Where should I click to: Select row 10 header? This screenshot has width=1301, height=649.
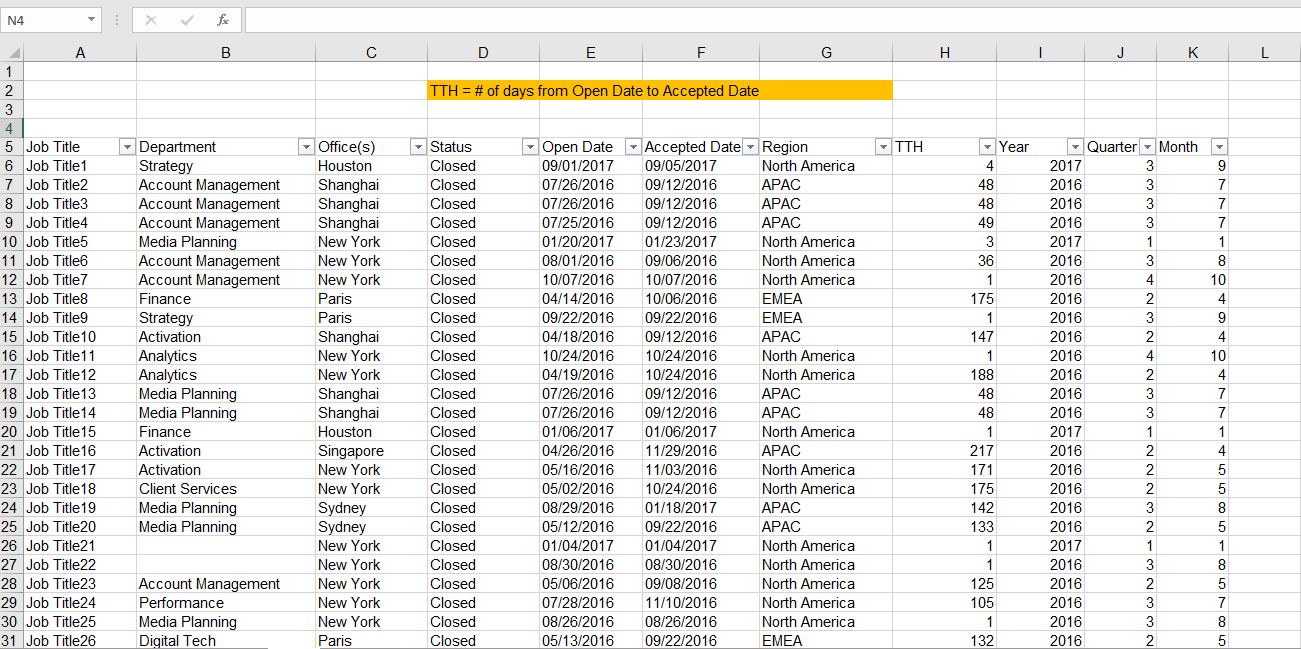[11, 242]
